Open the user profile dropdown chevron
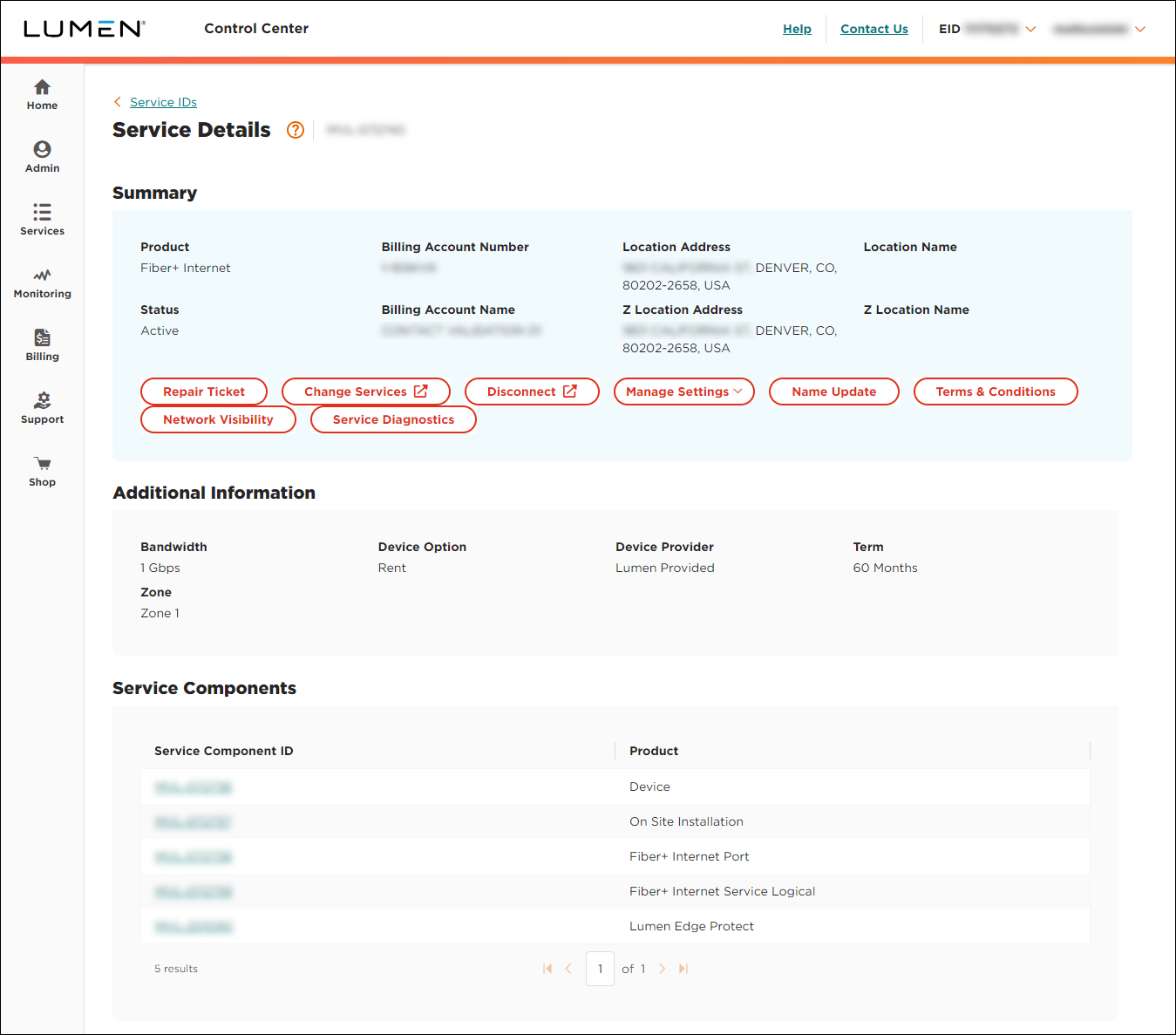 click(1139, 29)
